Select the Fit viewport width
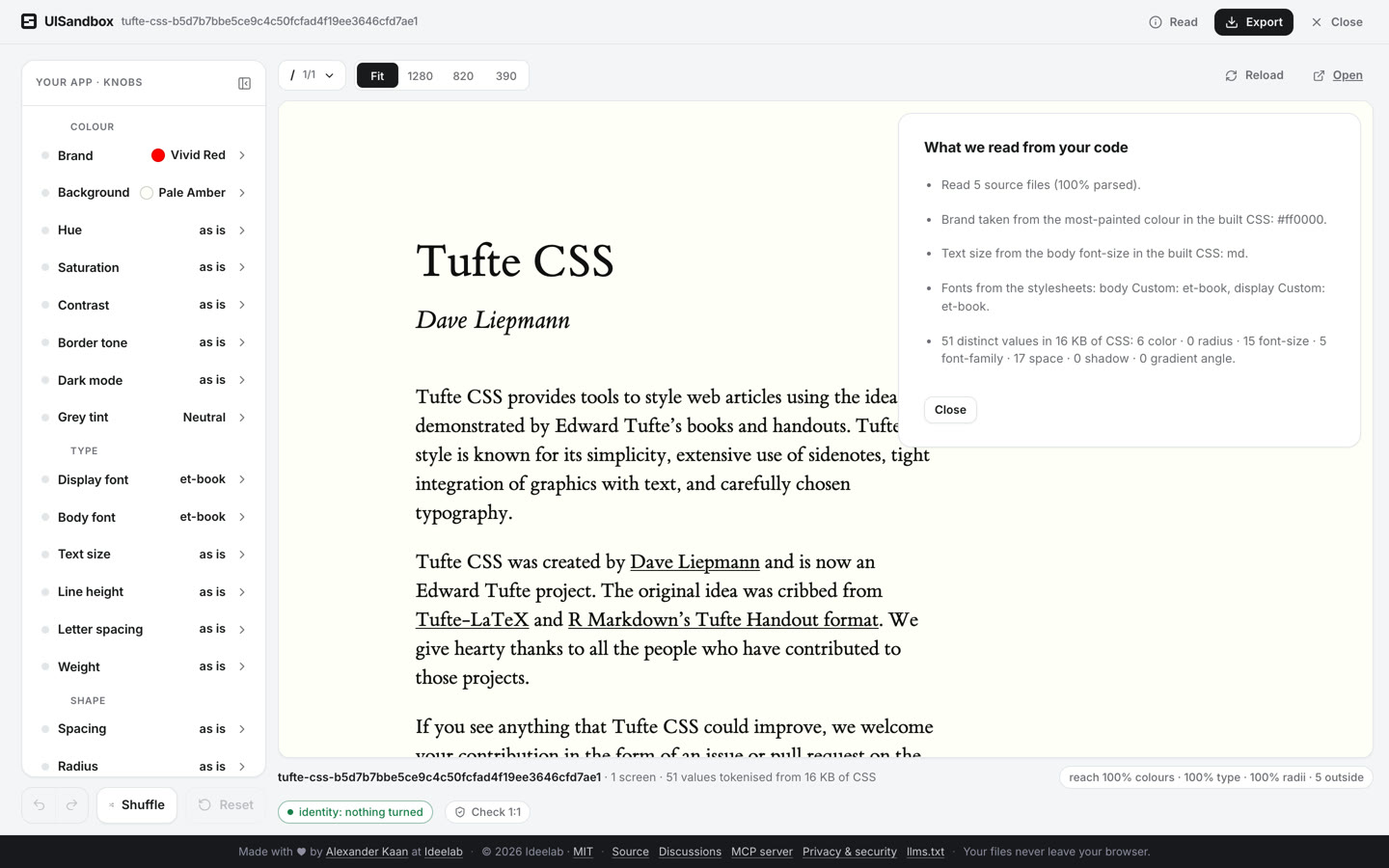Image resolution: width=1389 pixels, height=868 pixels. pos(377,75)
